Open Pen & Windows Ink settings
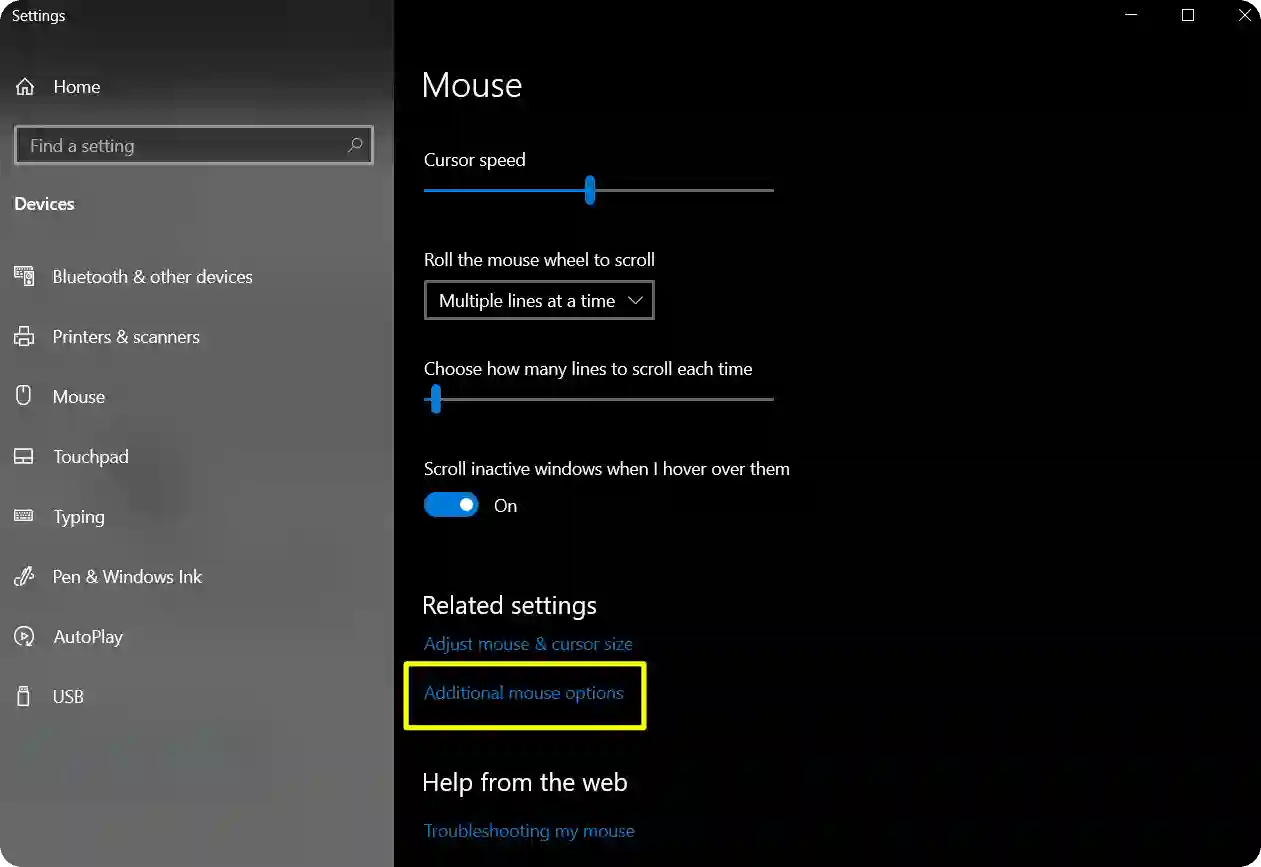Image resolution: width=1261 pixels, height=867 pixels. [23, 576]
